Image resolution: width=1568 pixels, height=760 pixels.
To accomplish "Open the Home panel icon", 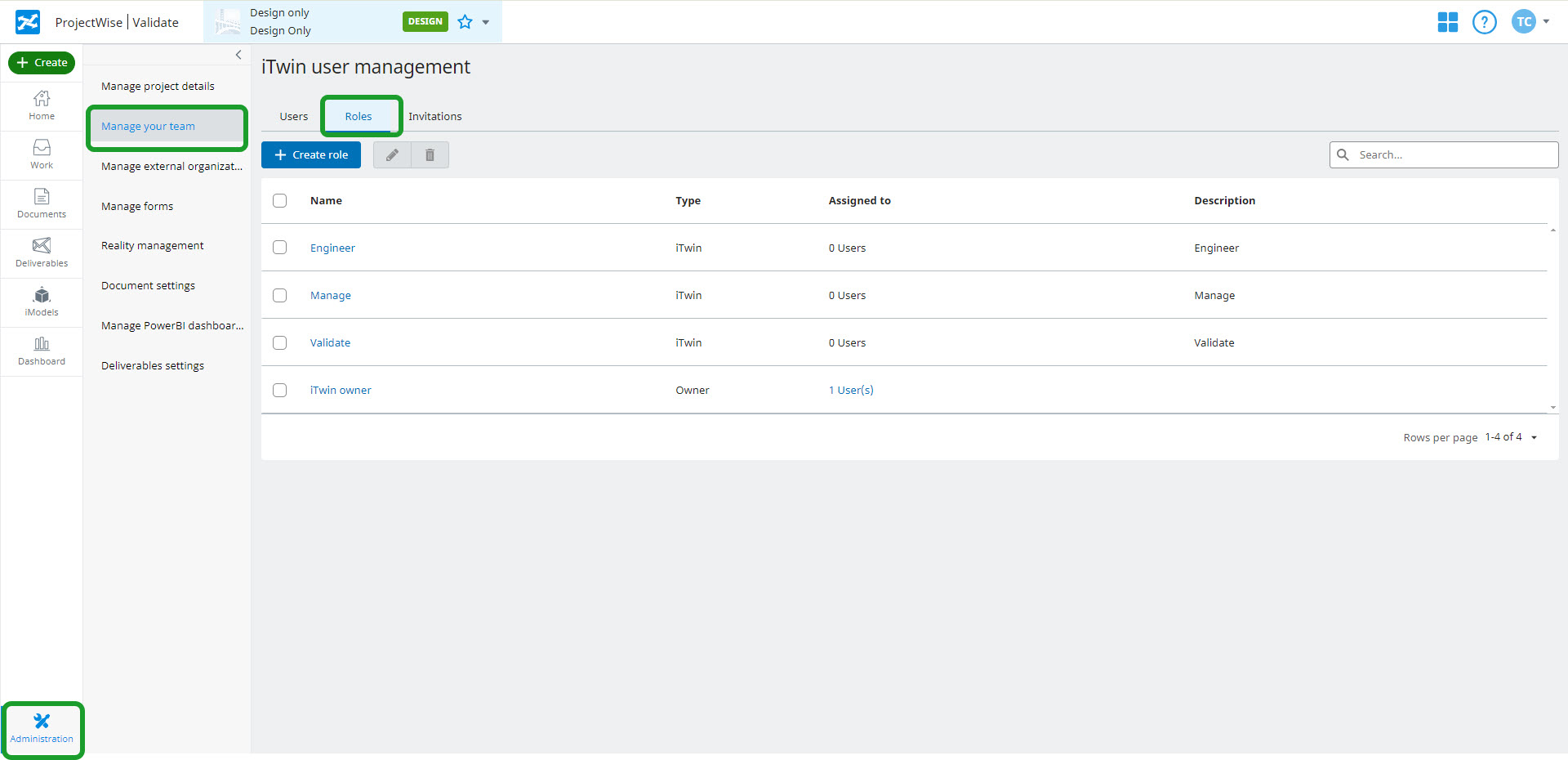I will point(42,105).
